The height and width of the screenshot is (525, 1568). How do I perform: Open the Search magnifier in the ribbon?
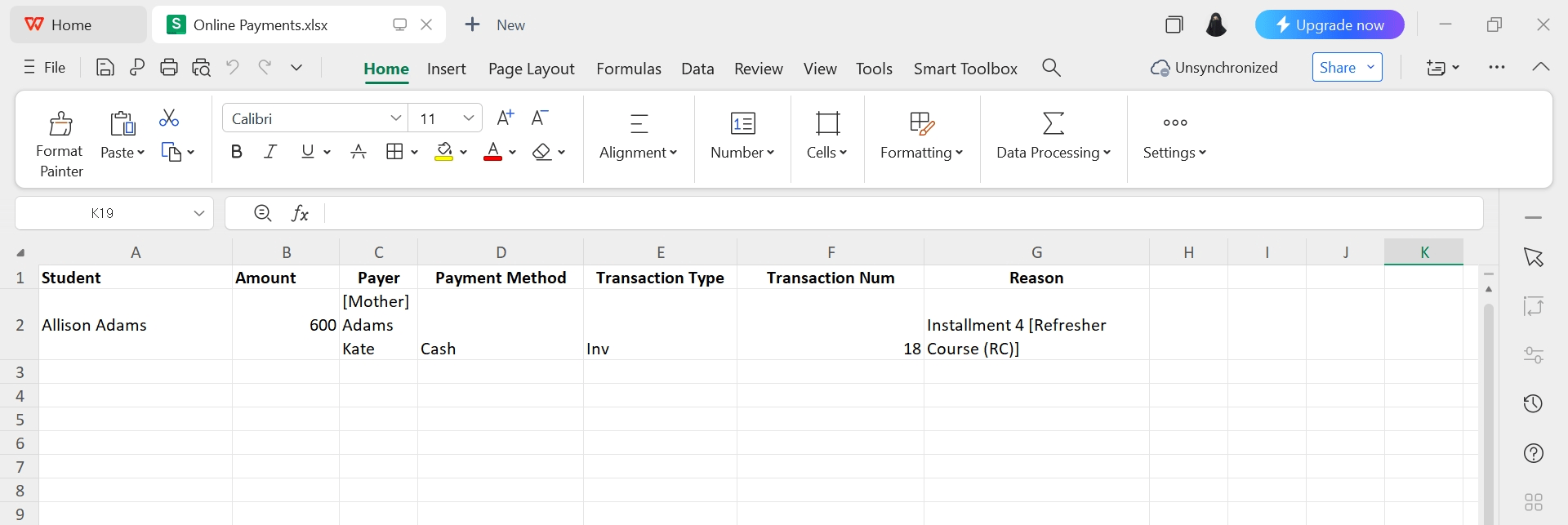(1051, 68)
